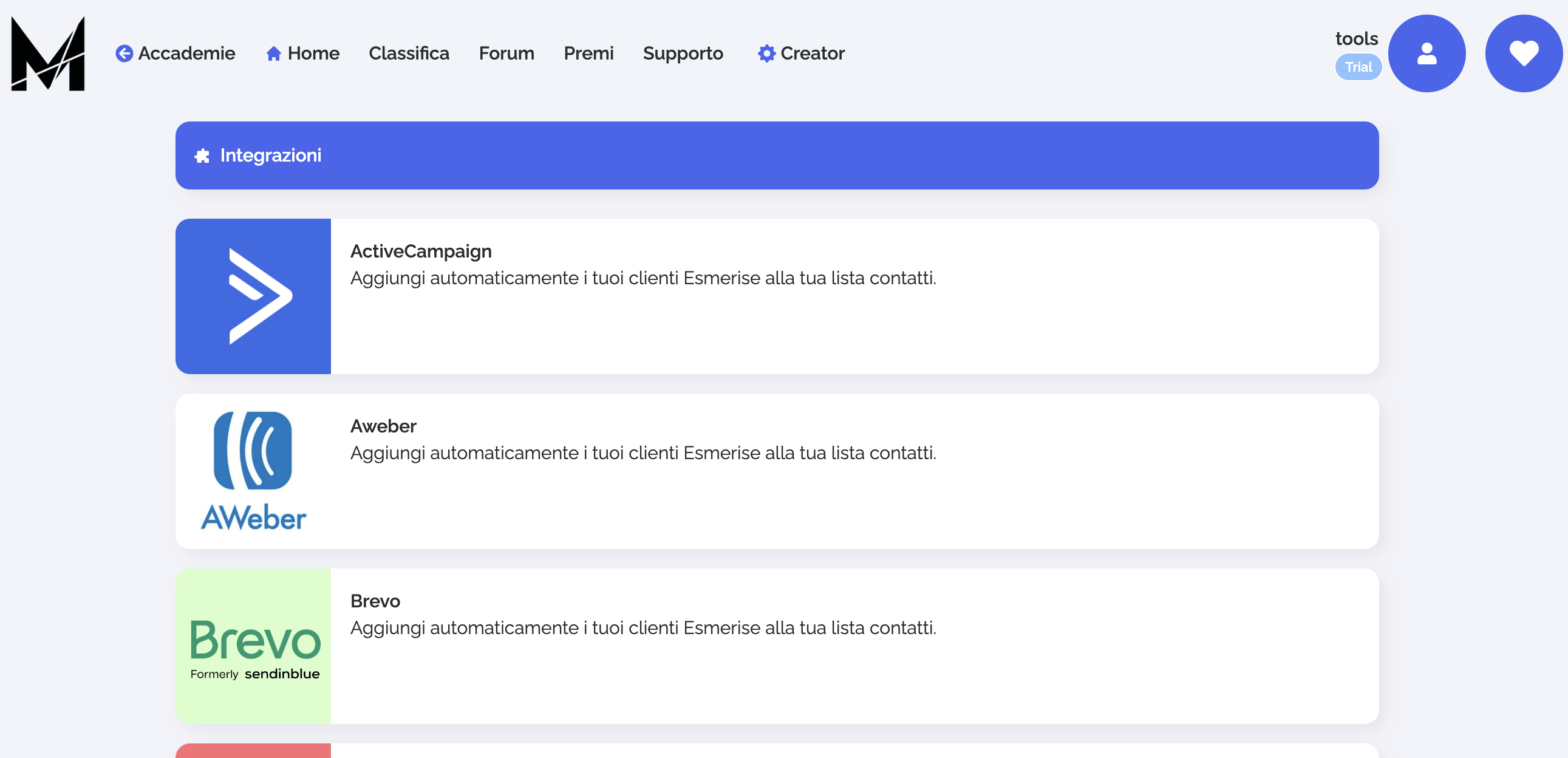
Task: Open the Aweber integration title
Action: 383,426
